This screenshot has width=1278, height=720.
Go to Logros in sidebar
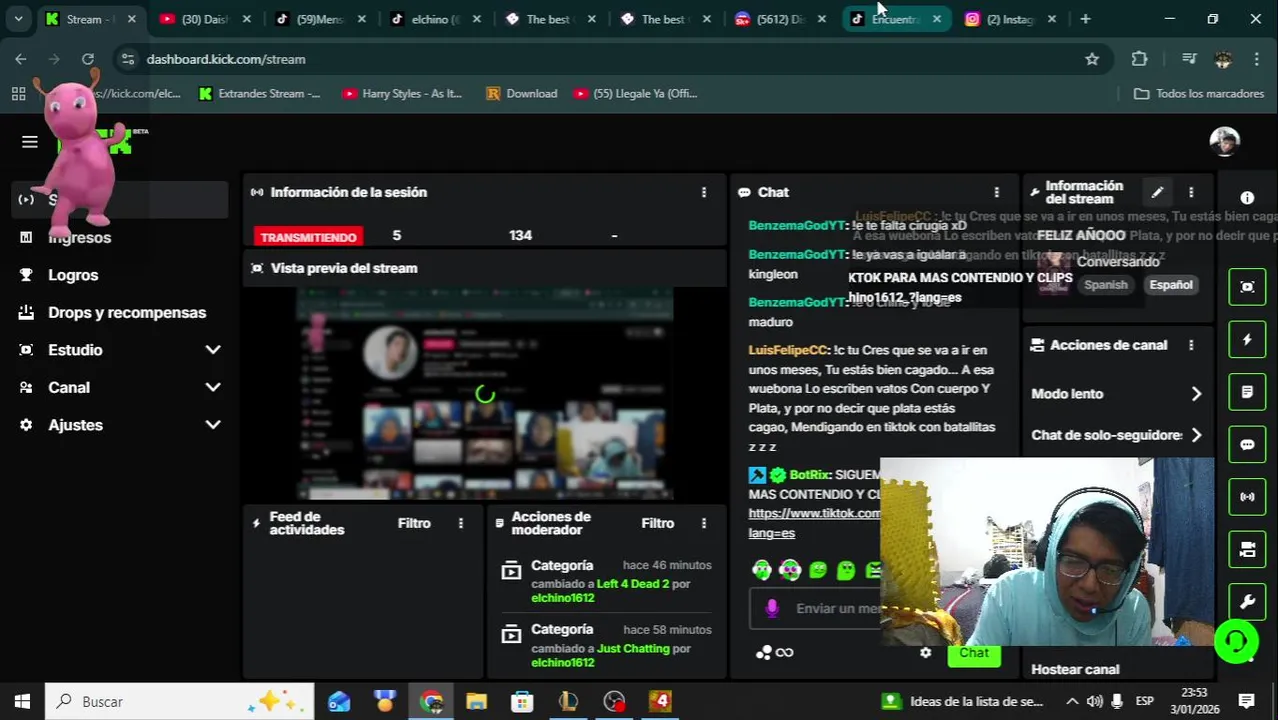[x=73, y=275]
